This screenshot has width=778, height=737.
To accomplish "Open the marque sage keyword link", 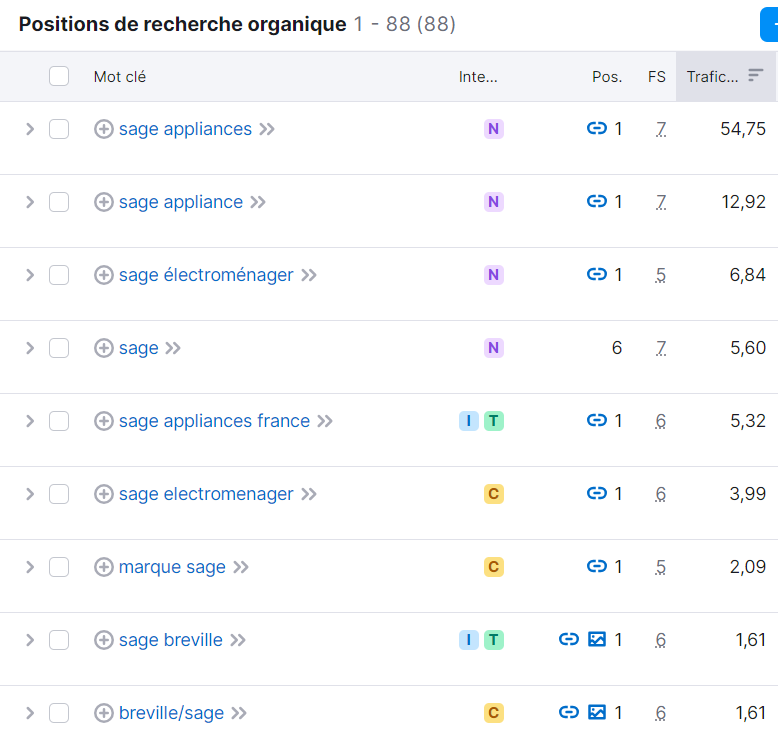I will click(x=172, y=567).
